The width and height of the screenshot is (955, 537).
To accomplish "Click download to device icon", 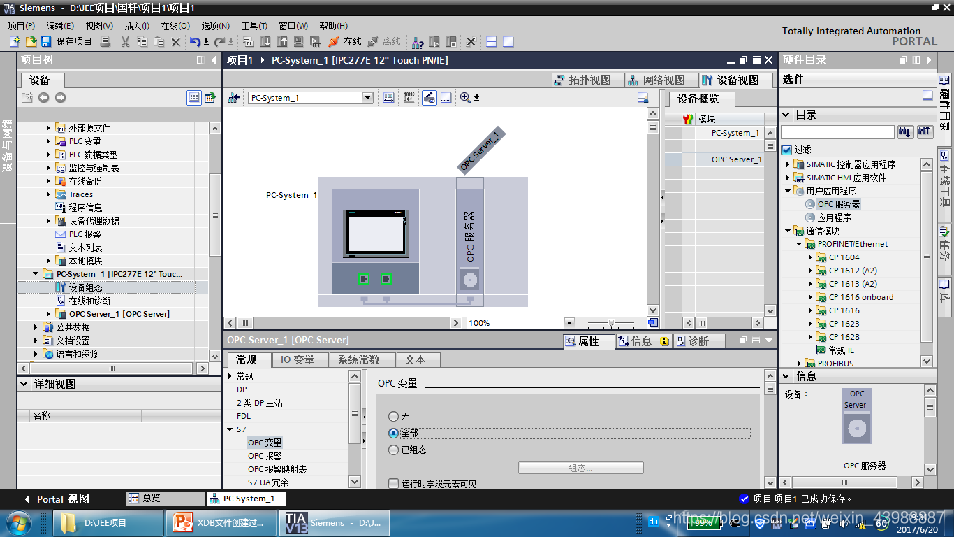I will pyautogui.click(x=266, y=42).
